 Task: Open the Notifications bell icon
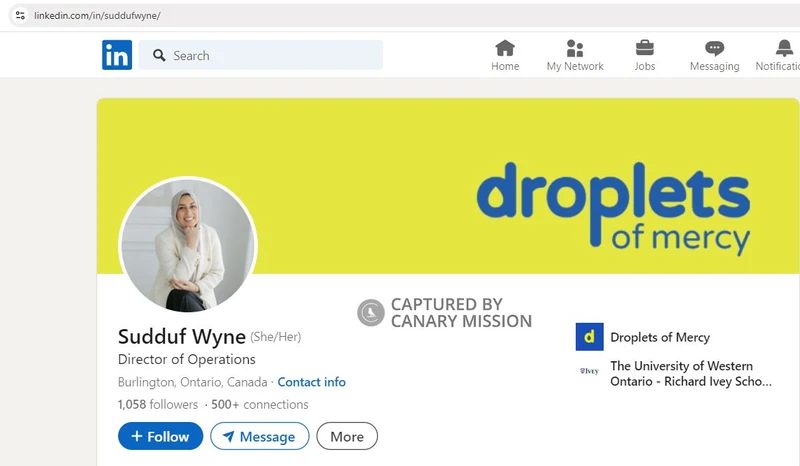[784, 48]
